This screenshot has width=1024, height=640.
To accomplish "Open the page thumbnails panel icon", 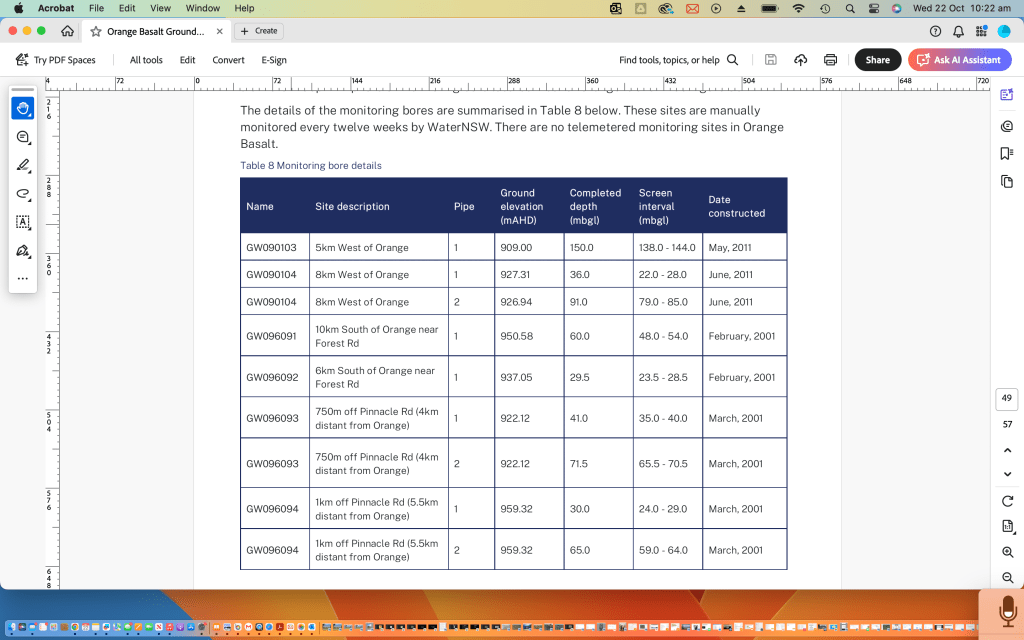I will 1007,181.
